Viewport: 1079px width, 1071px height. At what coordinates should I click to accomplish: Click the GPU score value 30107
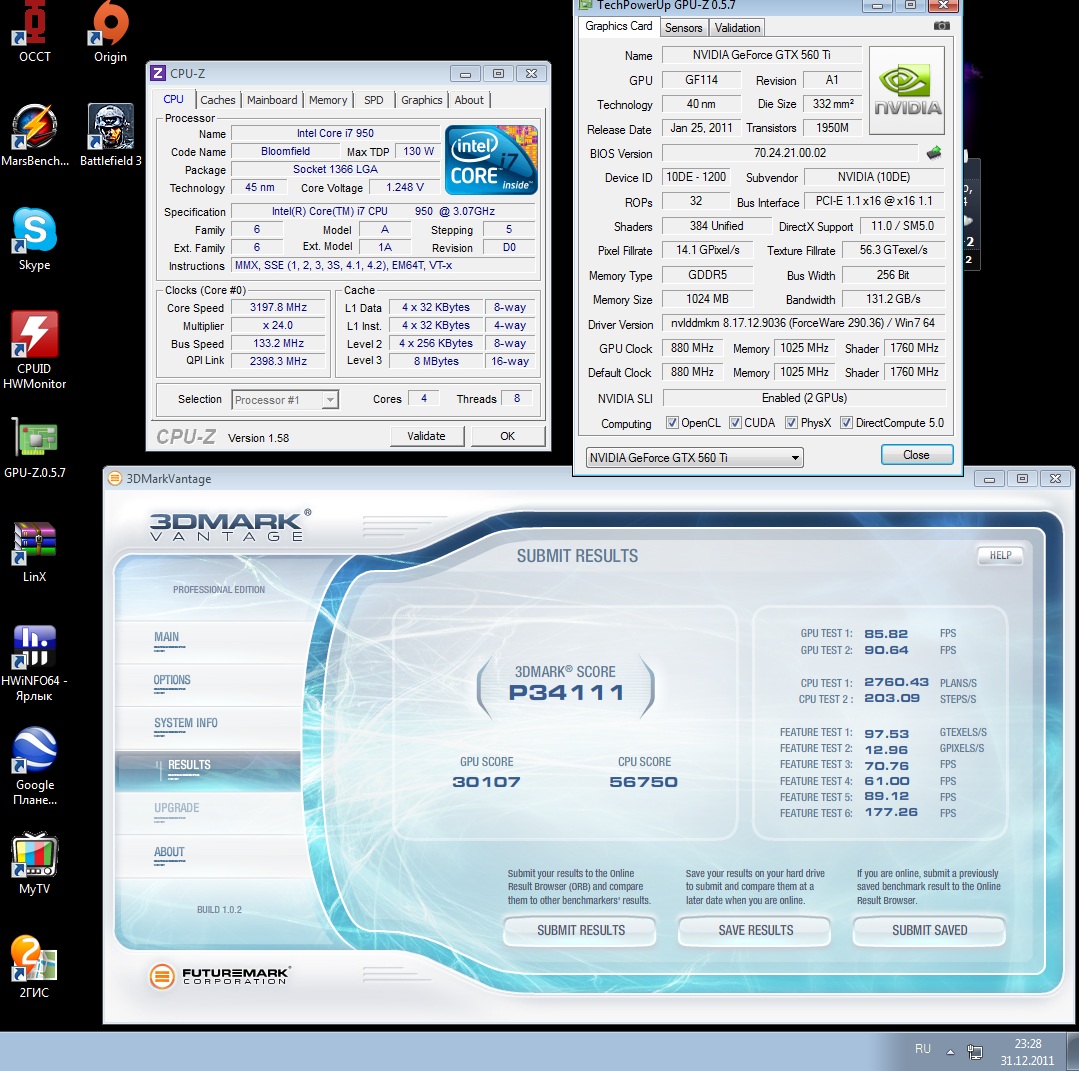pyautogui.click(x=487, y=782)
